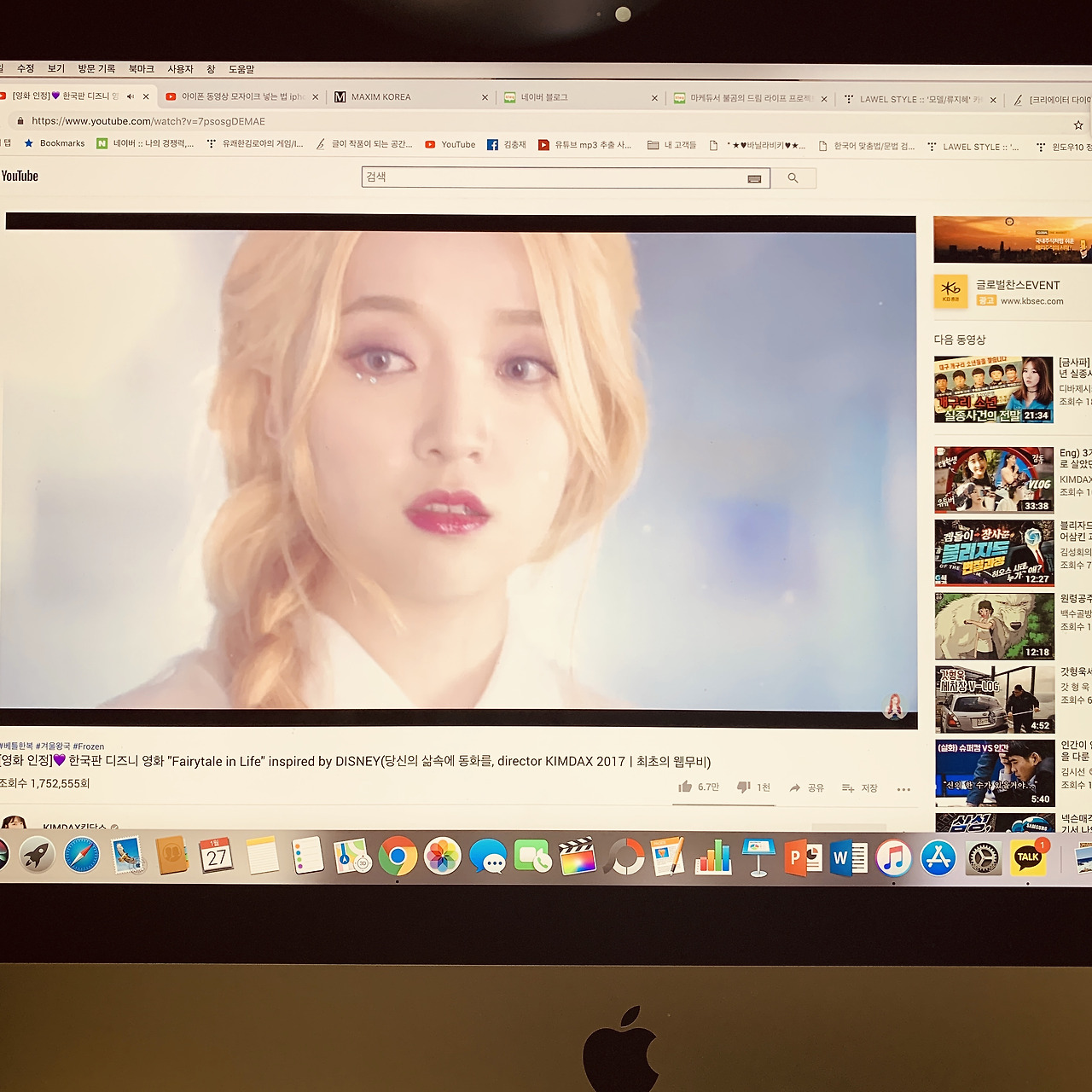Open the more actions ellipsis menu
This screenshot has width=1092, height=1092.
point(904,789)
